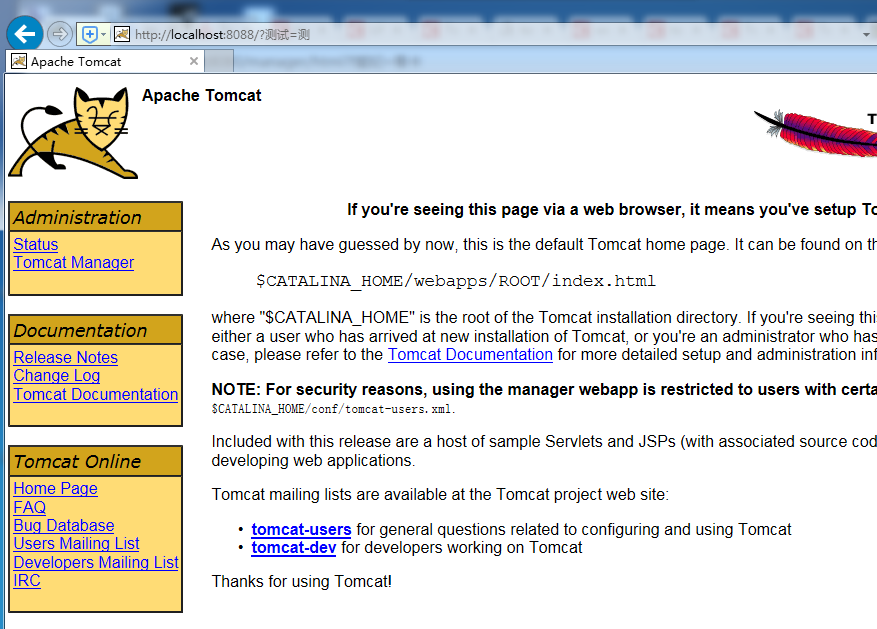
Task: Click the favicon on Apache Tomcat tab
Action: coord(19,61)
